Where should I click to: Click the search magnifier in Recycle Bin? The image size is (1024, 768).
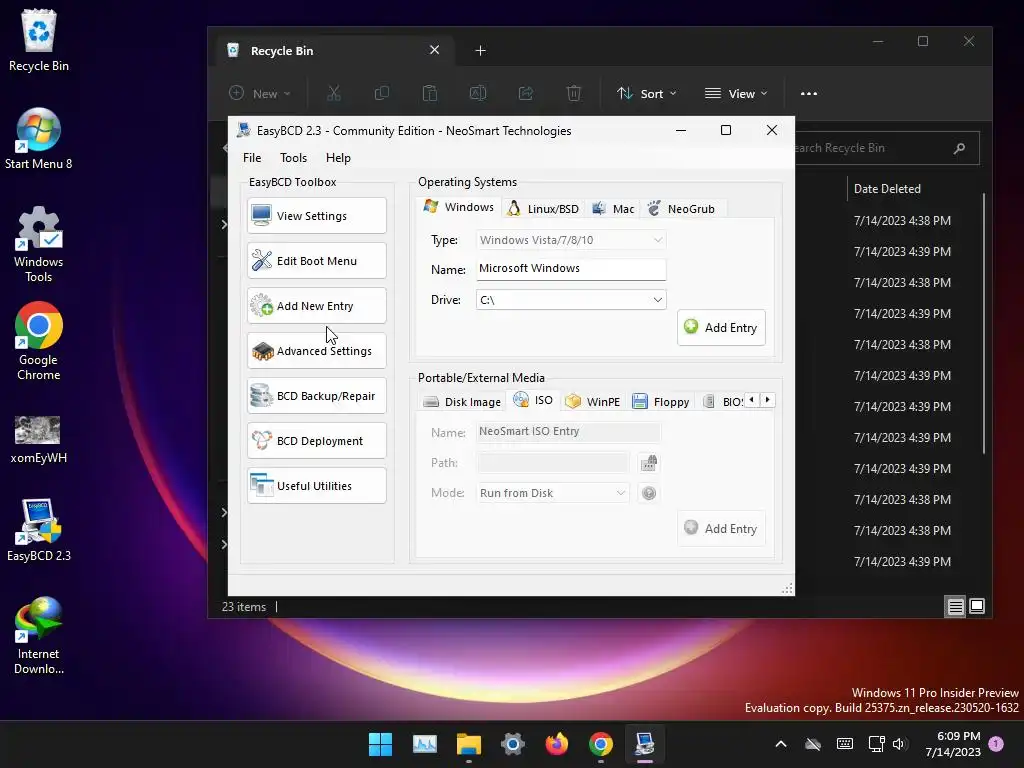click(x=959, y=148)
